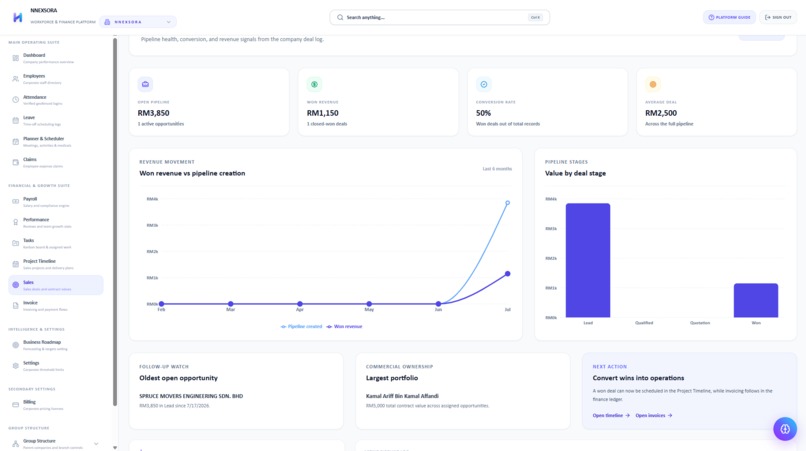Click the sidebar vertical scrollbar

pos(115,221)
